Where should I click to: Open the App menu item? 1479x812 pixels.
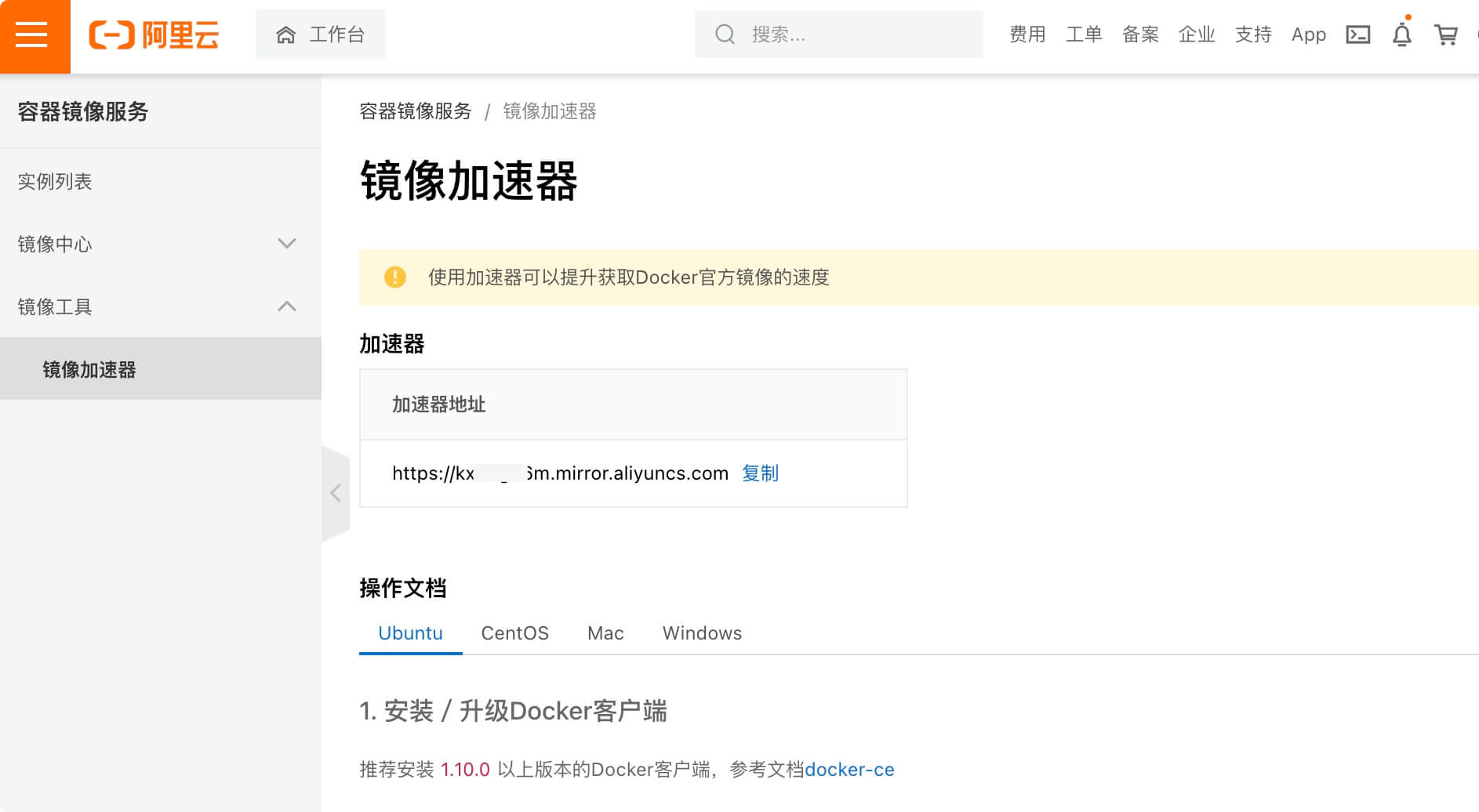click(x=1309, y=34)
